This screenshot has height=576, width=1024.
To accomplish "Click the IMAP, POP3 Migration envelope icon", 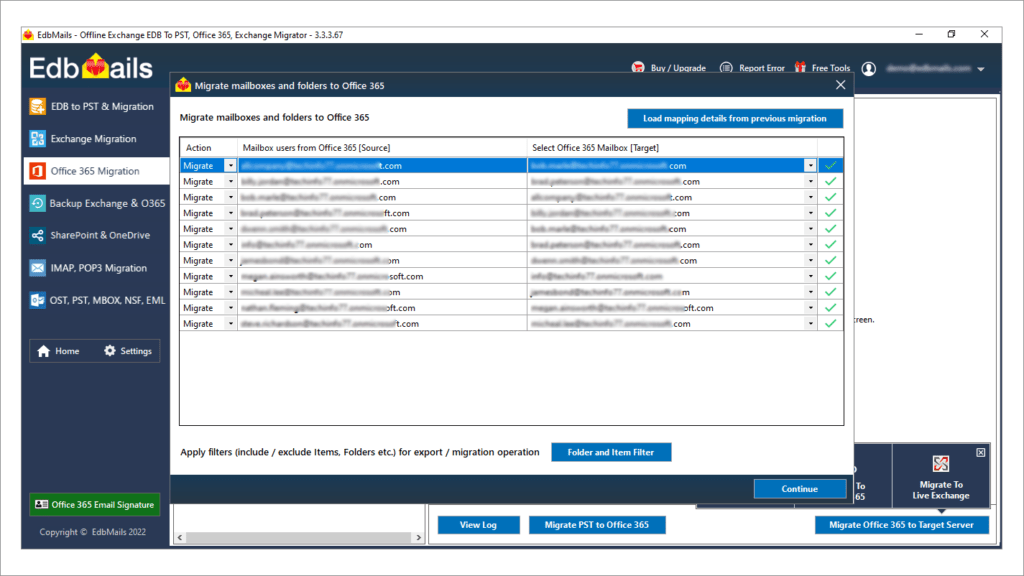I will tap(37, 268).
